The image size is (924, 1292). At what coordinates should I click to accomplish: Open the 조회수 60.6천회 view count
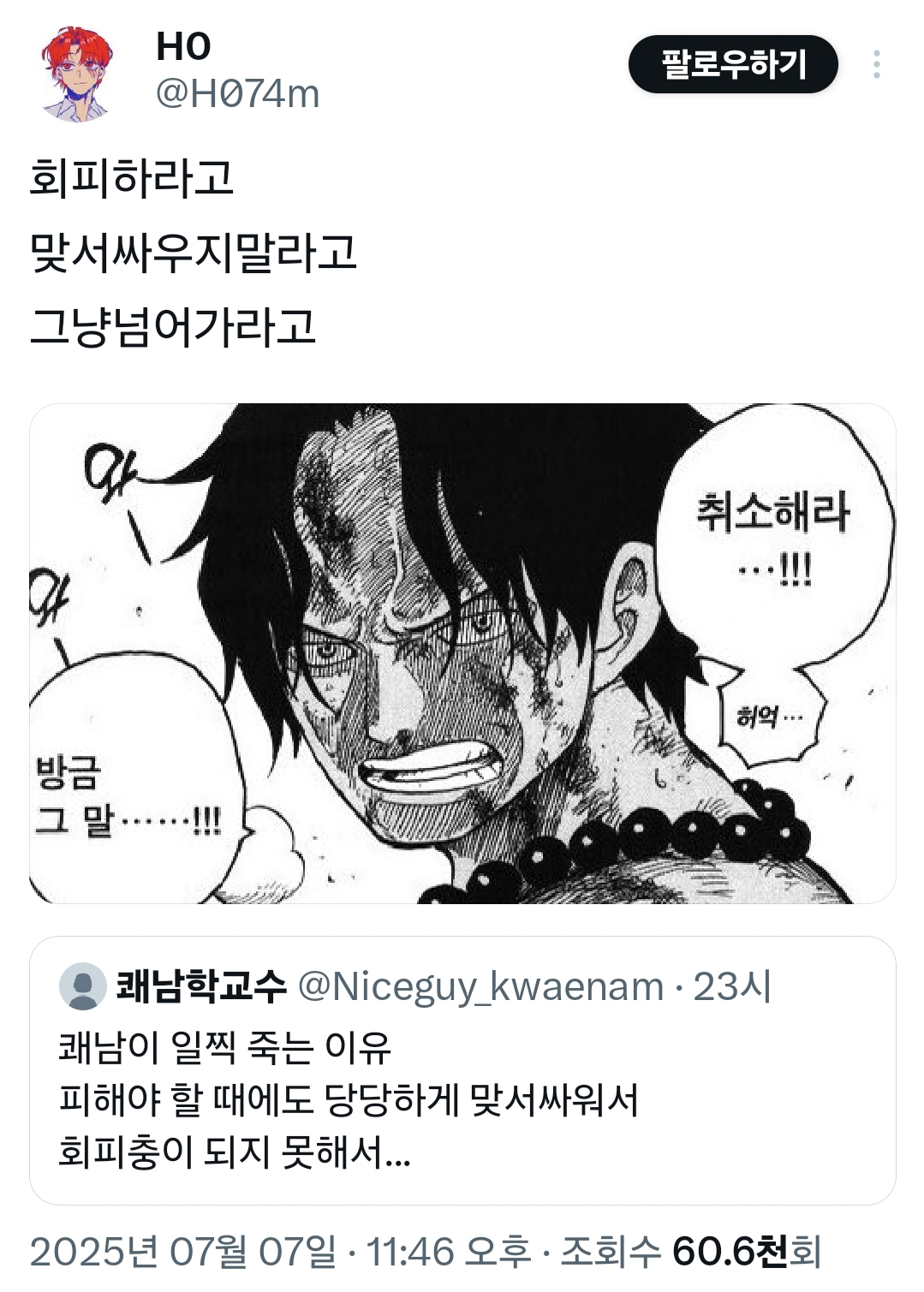click(691, 1252)
